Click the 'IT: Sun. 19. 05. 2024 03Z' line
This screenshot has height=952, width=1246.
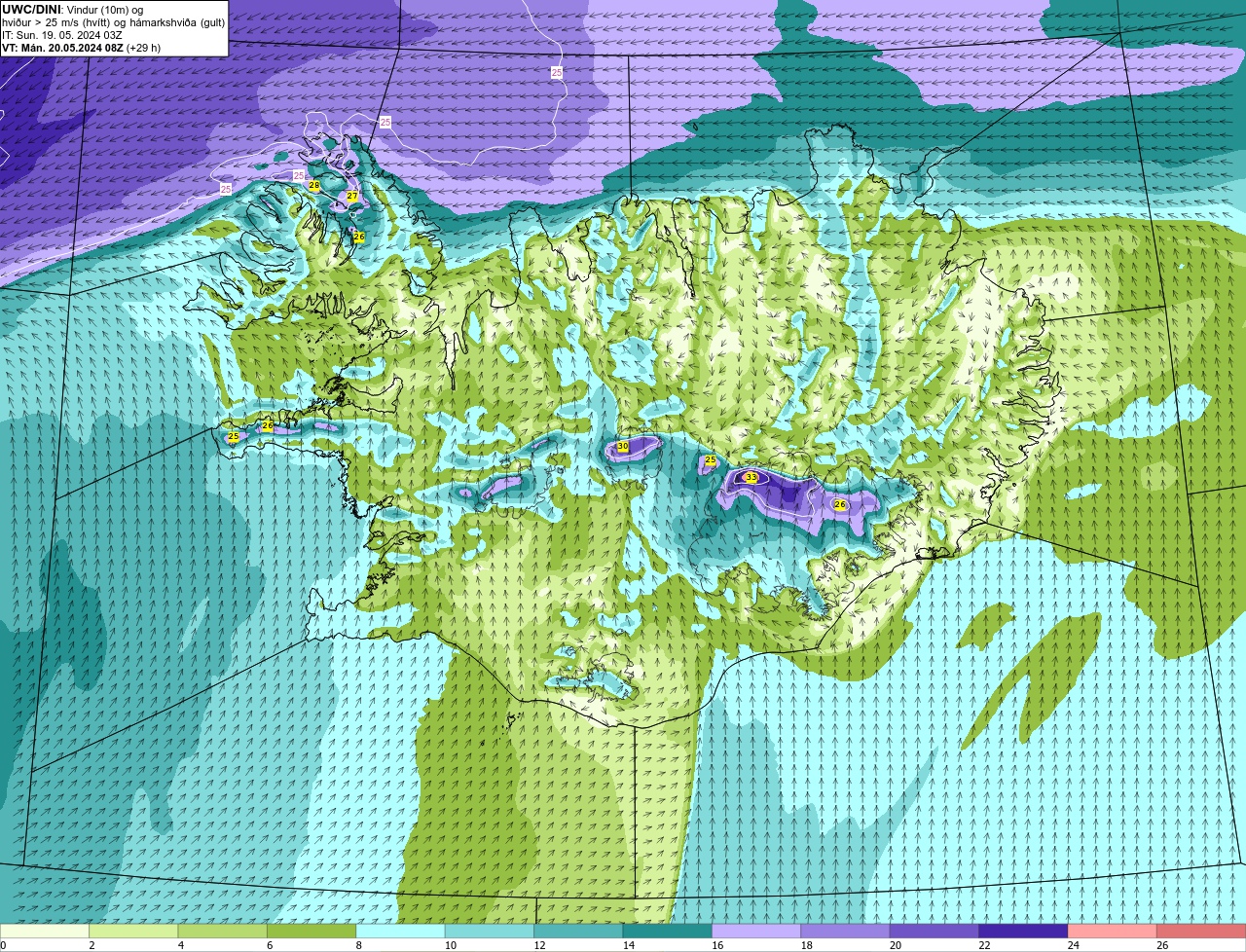point(62,35)
